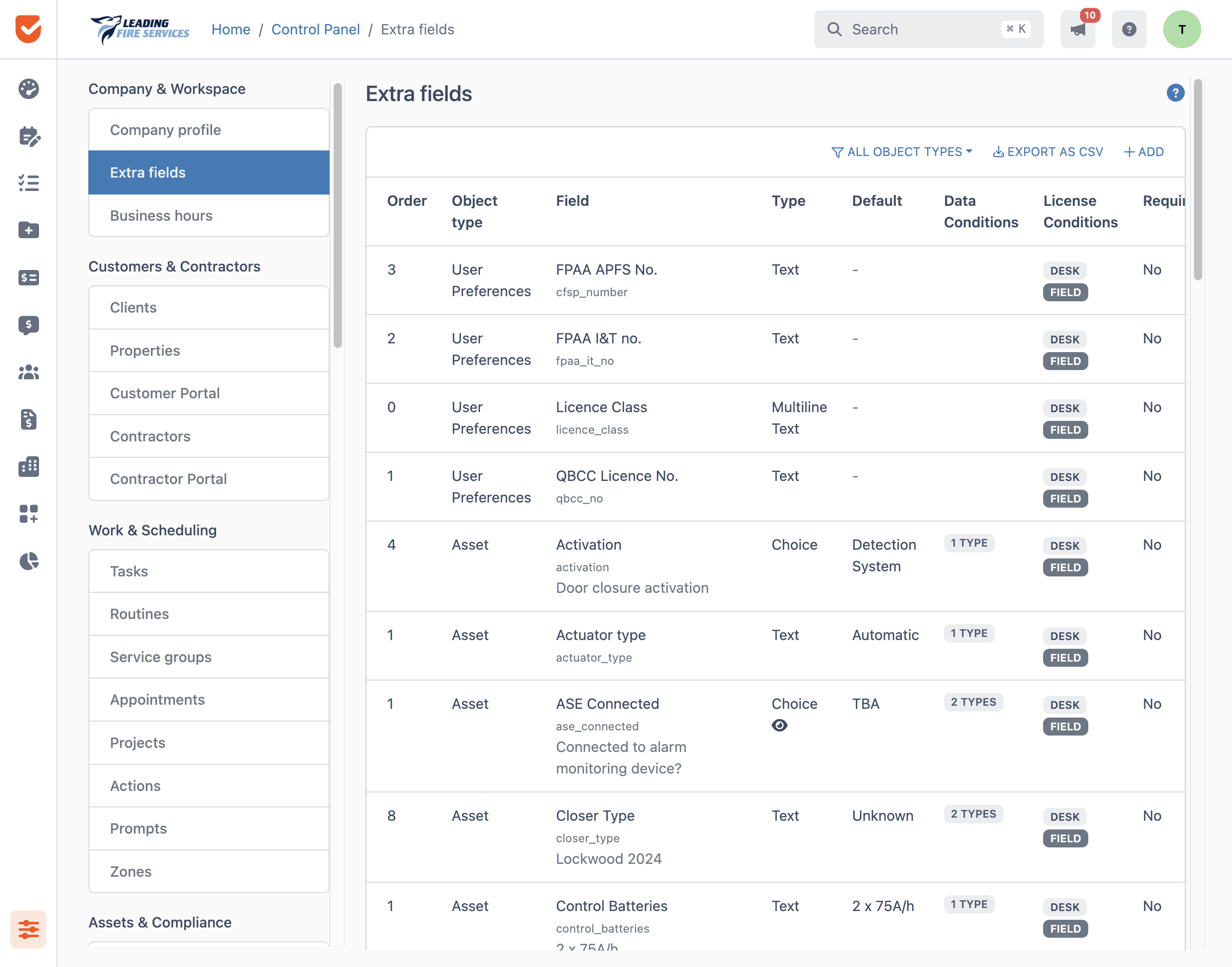Open the dashboard palette icon in sidebar
The image size is (1232, 967).
tap(28, 89)
